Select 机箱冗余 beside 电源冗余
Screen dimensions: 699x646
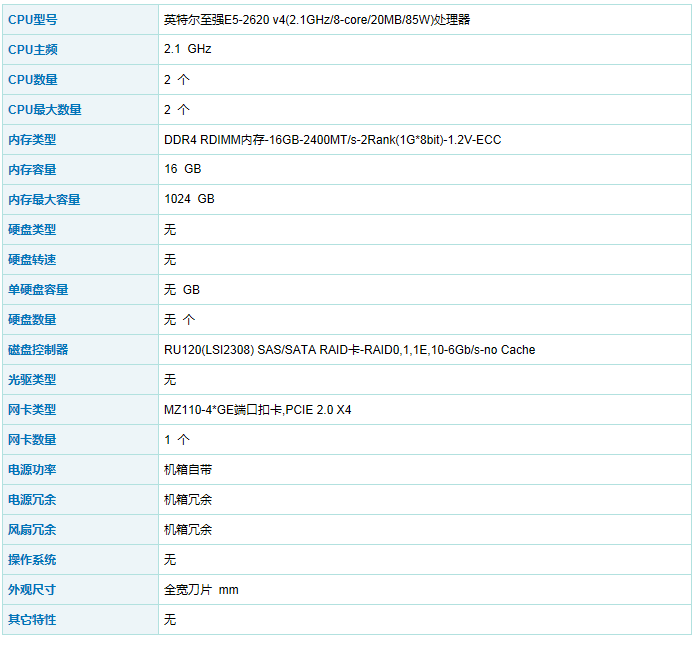[188, 499]
